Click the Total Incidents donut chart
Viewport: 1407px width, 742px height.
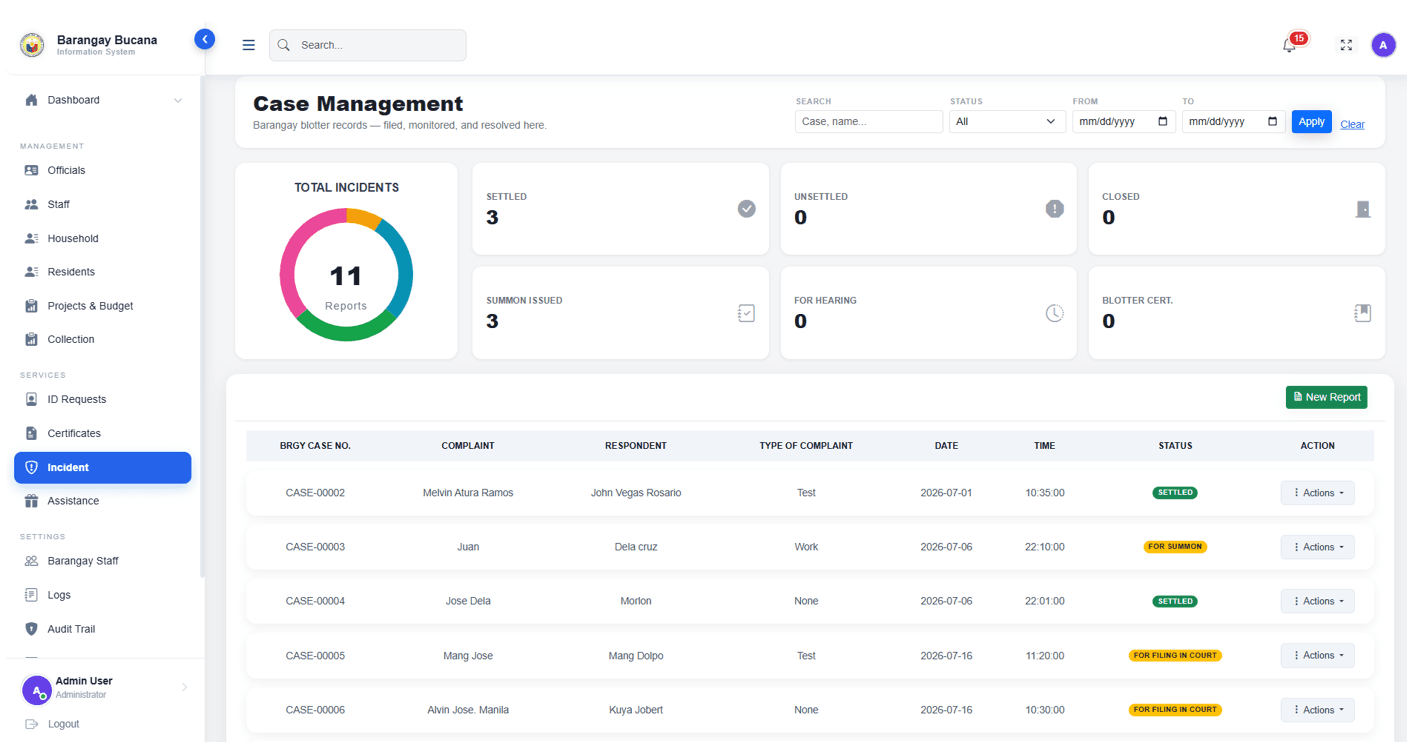346,275
